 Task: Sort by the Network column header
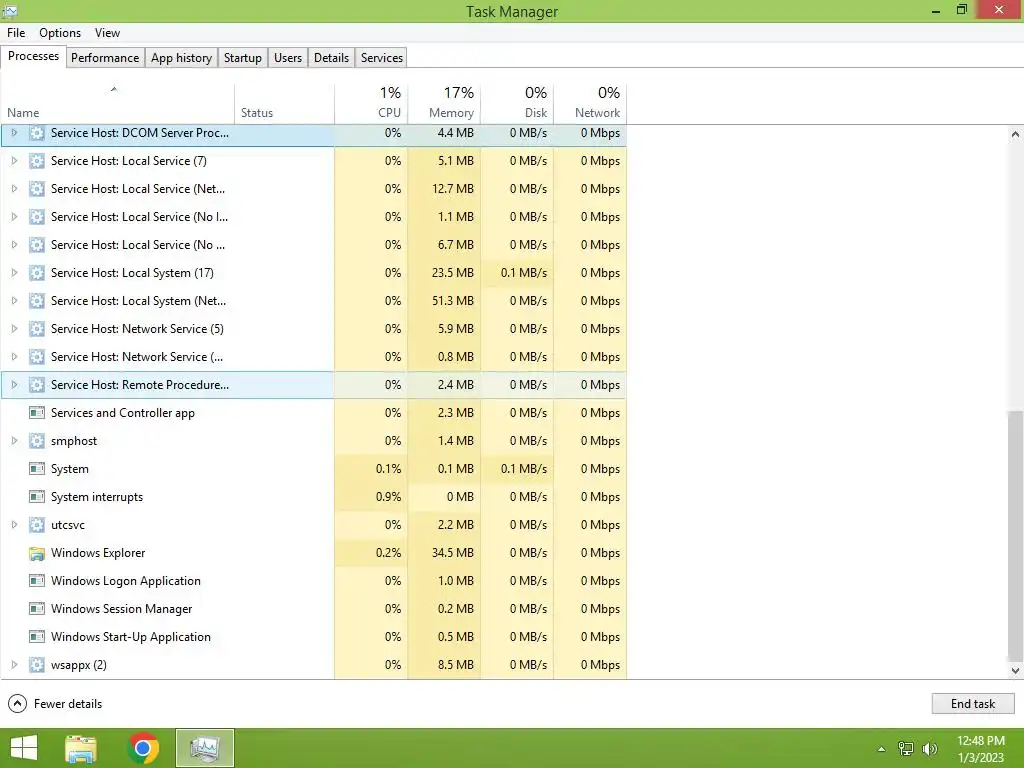coord(590,104)
